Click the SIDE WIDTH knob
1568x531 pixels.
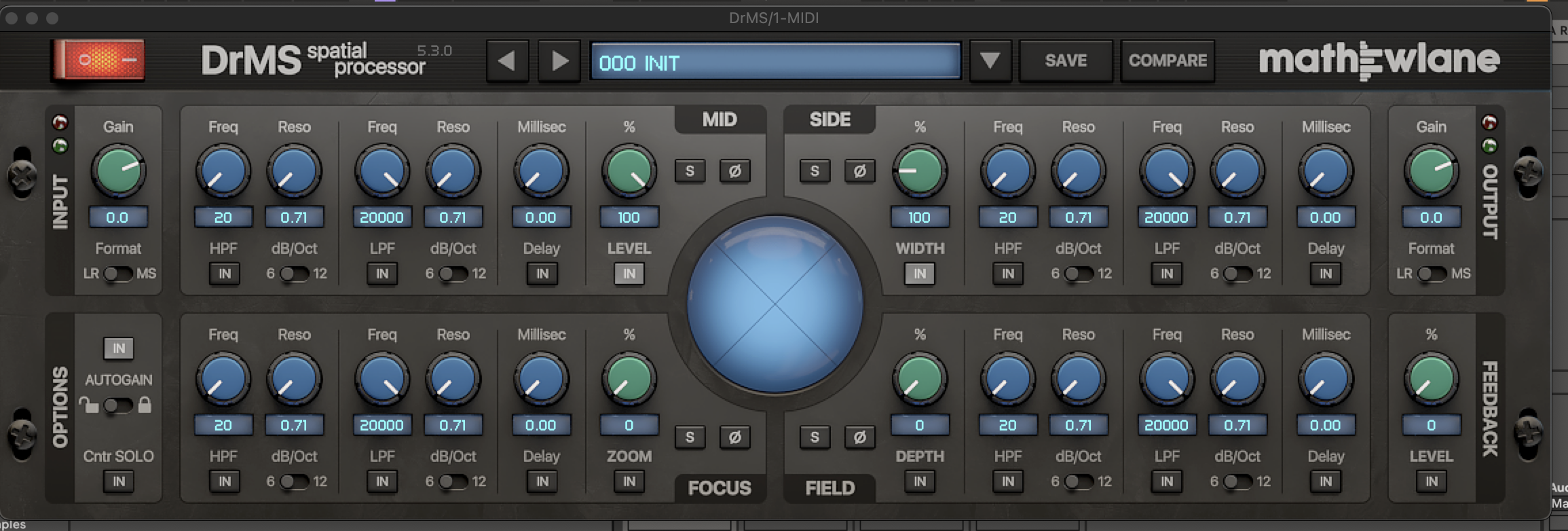pyautogui.click(x=920, y=170)
